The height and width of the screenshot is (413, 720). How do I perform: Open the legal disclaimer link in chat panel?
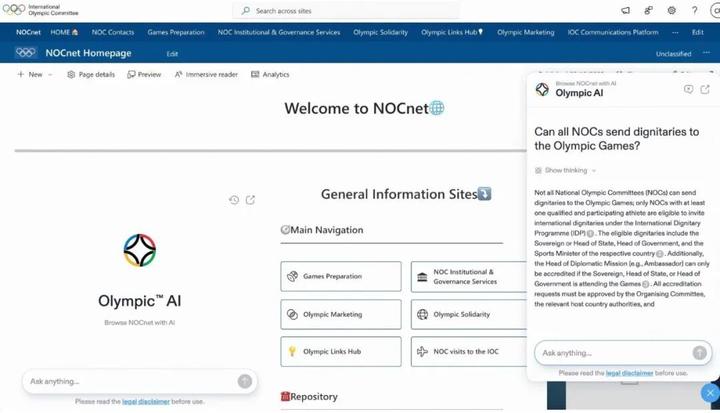pyautogui.click(x=630, y=373)
